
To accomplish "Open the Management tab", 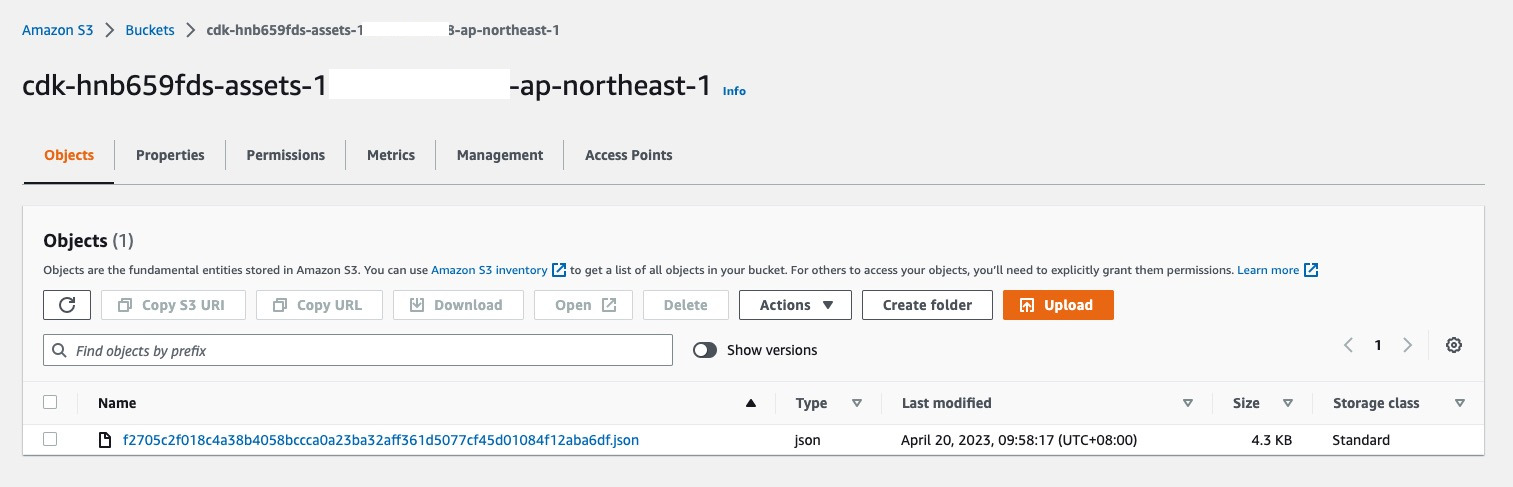I will pos(500,155).
